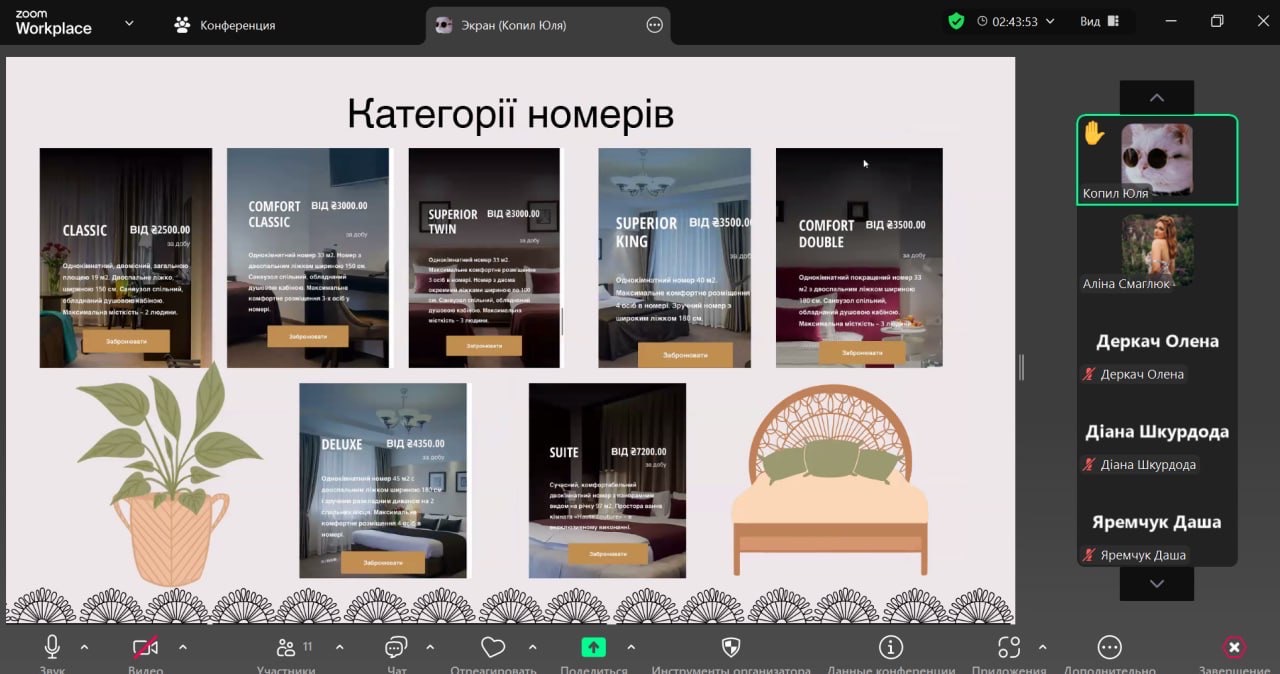Click the CLASSIC room title
The width and height of the screenshot is (1280, 674).
(84, 231)
